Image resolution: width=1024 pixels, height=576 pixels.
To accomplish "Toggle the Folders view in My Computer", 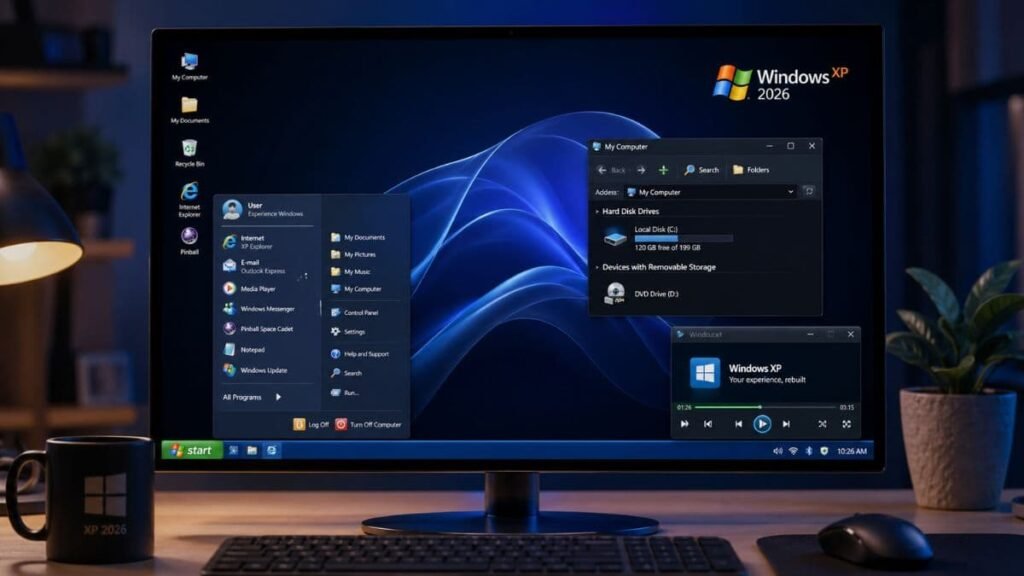I will (x=752, y=168).
